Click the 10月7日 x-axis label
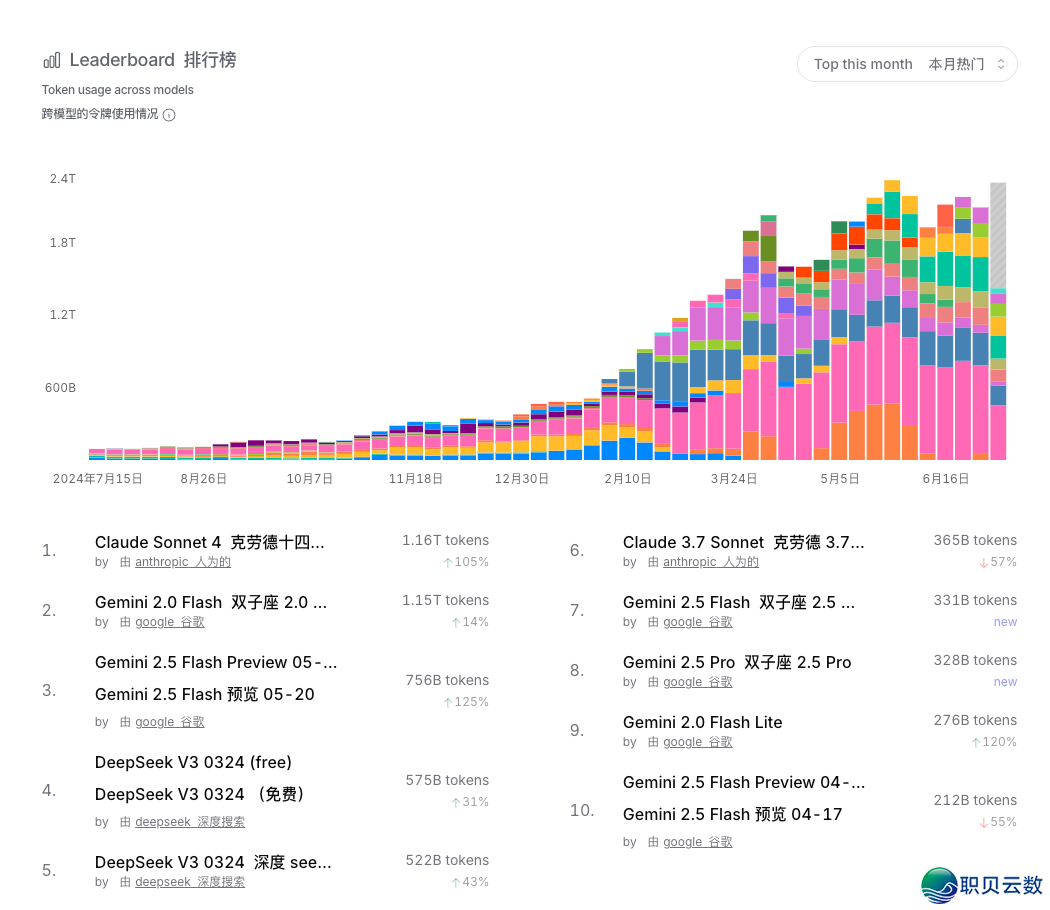 (309, 479)
